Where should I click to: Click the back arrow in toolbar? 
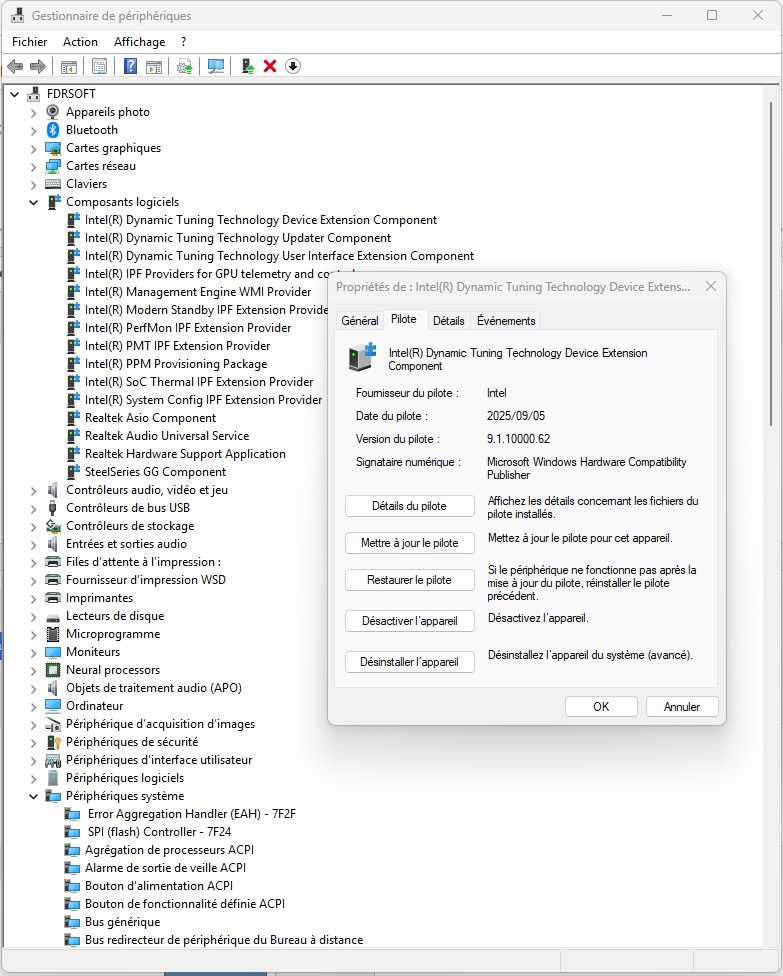[x=15, y=66]
